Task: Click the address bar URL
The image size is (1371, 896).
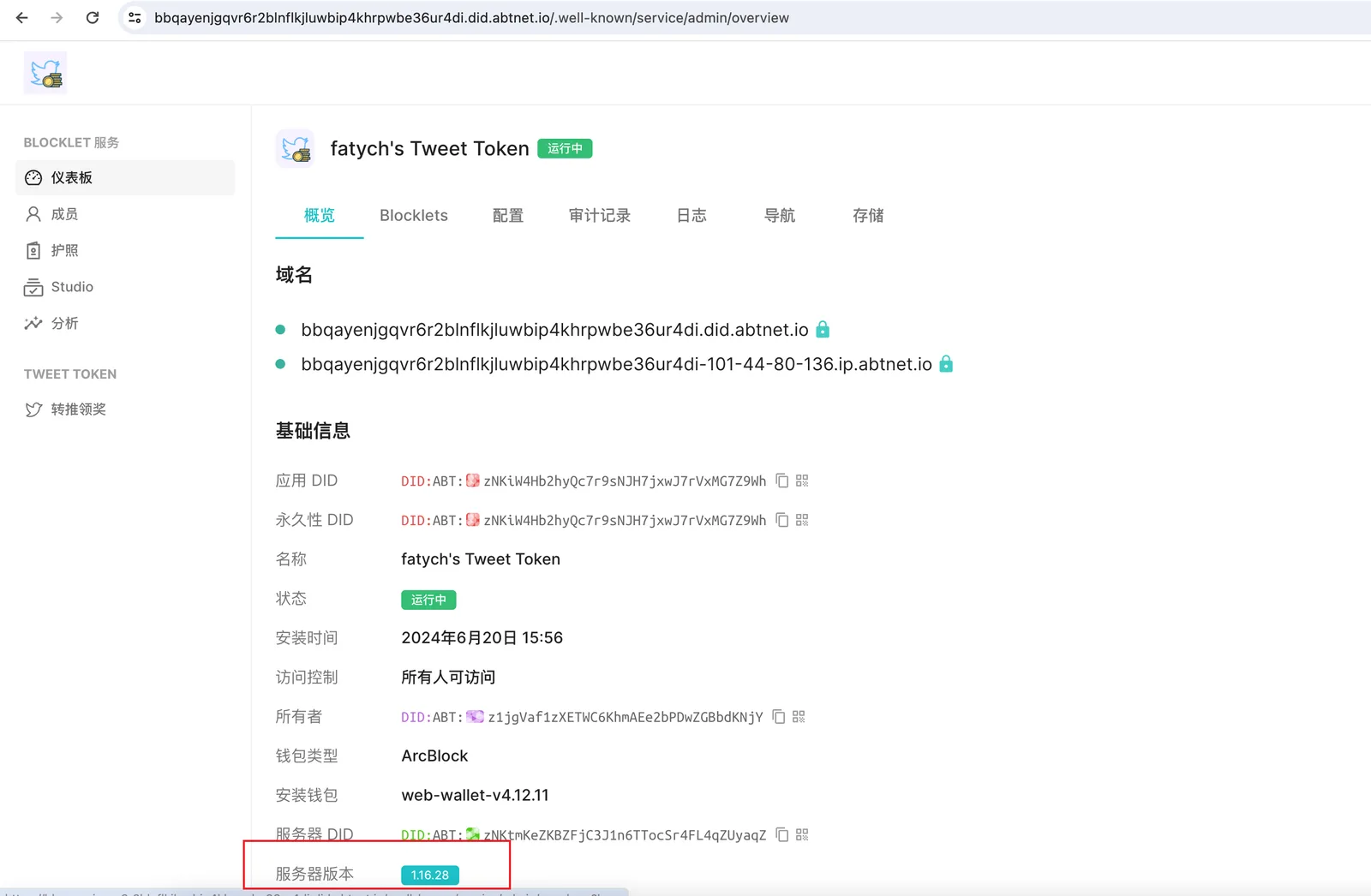Action: pyautogui.click(x=471, y=18)
